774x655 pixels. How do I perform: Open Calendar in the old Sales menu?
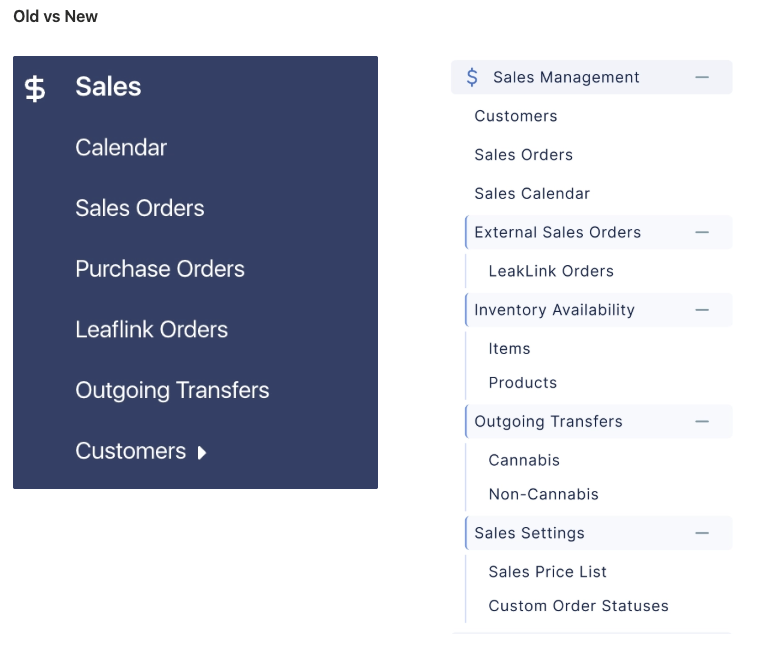click(121, 148)
